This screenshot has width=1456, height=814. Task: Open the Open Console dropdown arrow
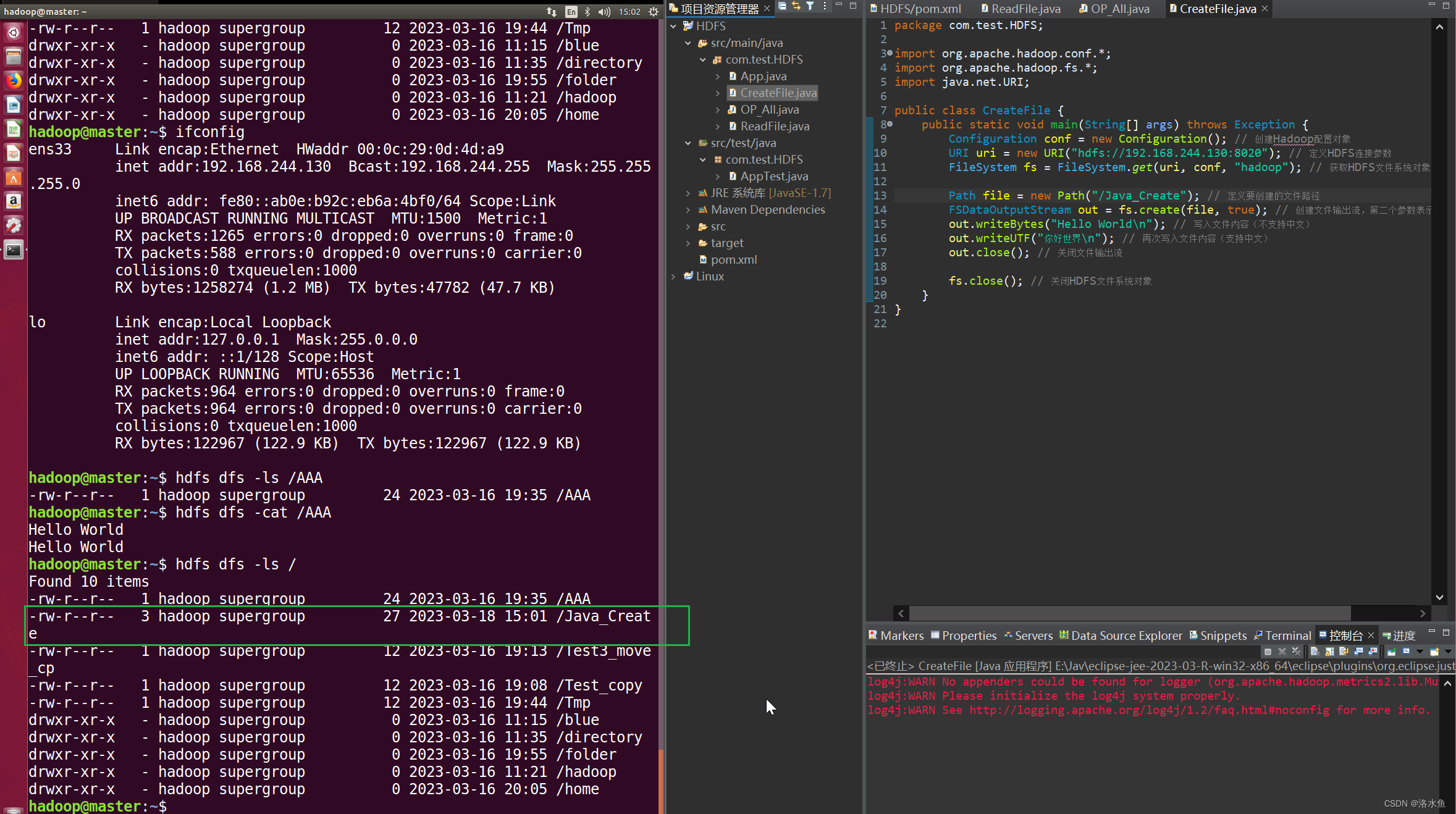click(1448, 652)
